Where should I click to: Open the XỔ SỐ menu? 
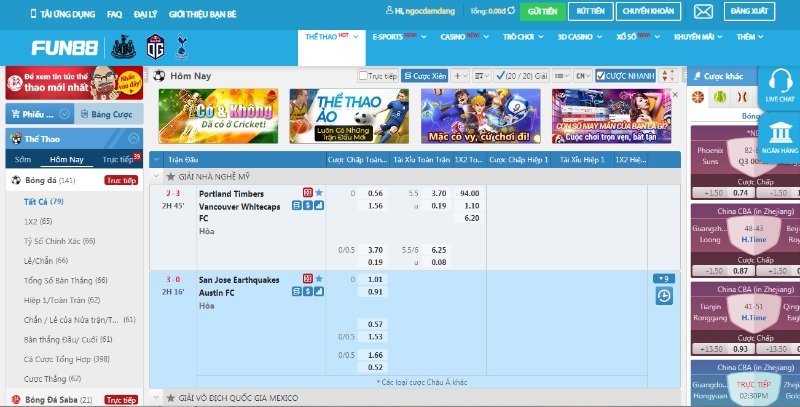[638, 37]
